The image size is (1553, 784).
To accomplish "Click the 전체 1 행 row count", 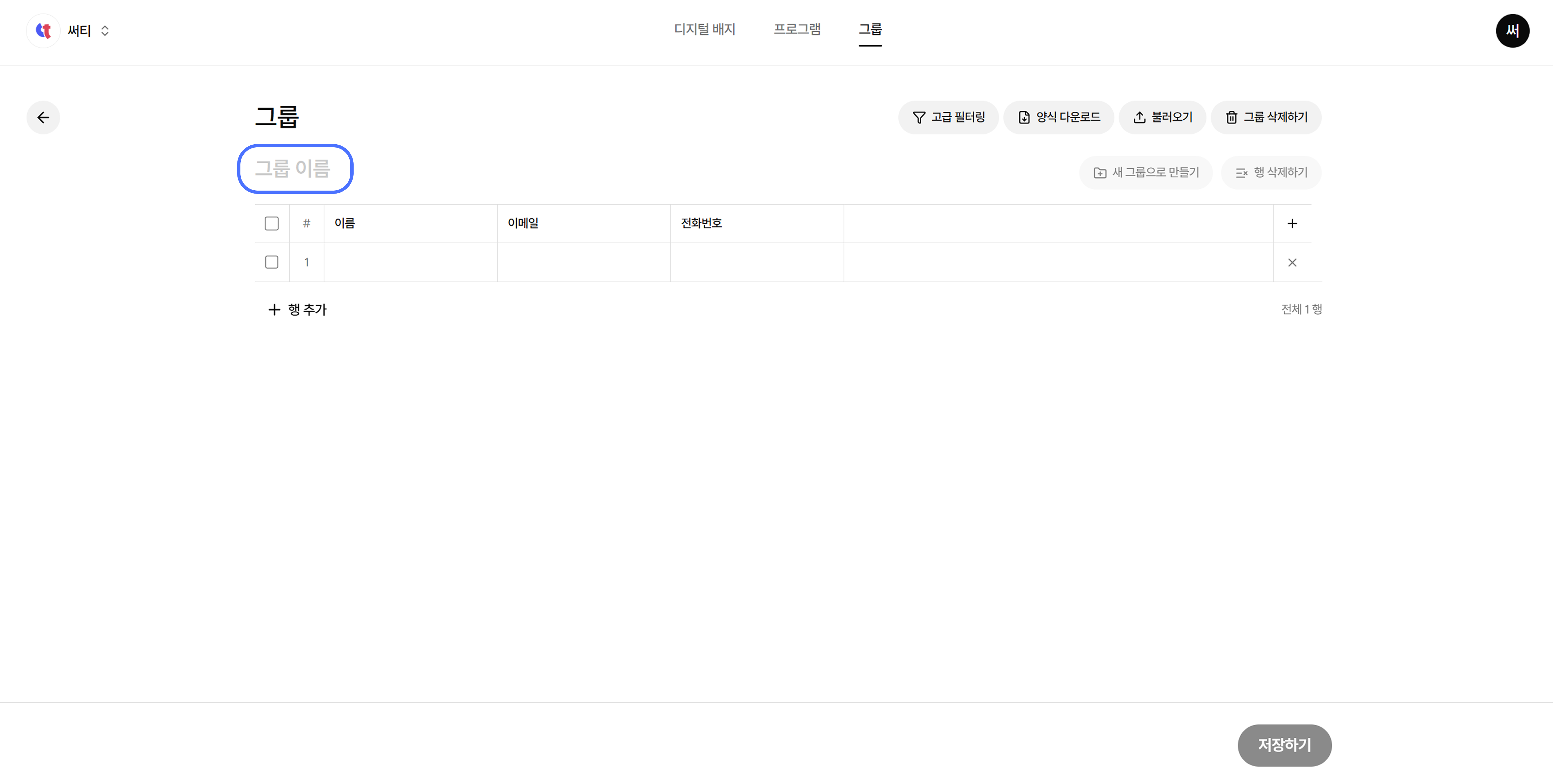I will (x=1301, y=309).
